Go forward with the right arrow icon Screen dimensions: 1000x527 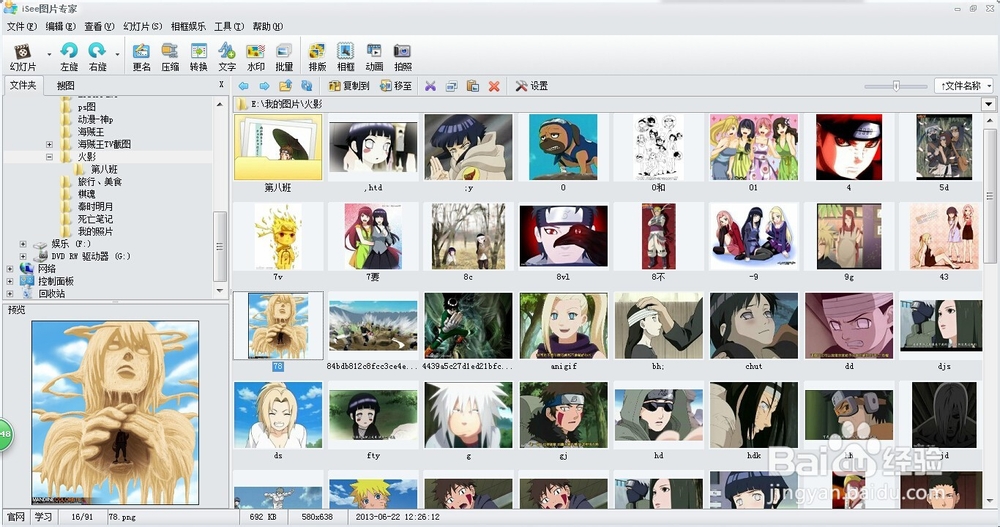click(265, 85)
